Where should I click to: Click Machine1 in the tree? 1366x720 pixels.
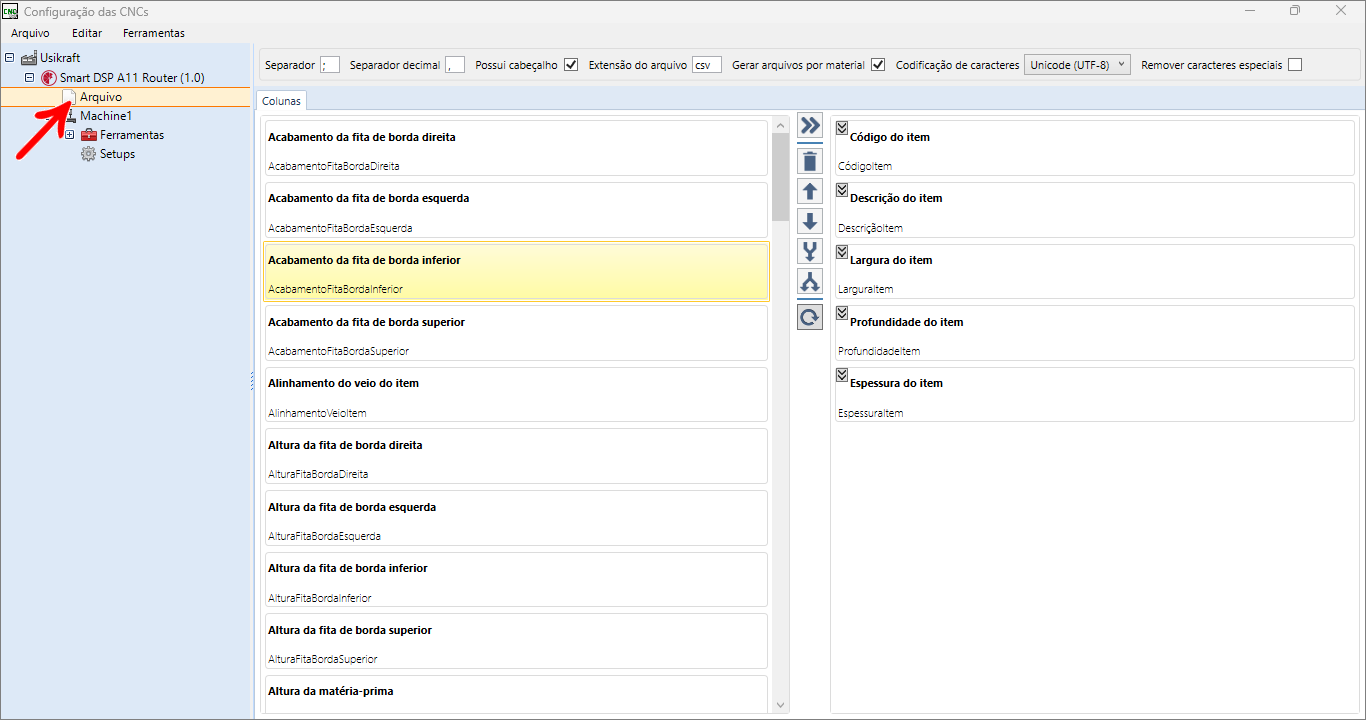point(105,116)
